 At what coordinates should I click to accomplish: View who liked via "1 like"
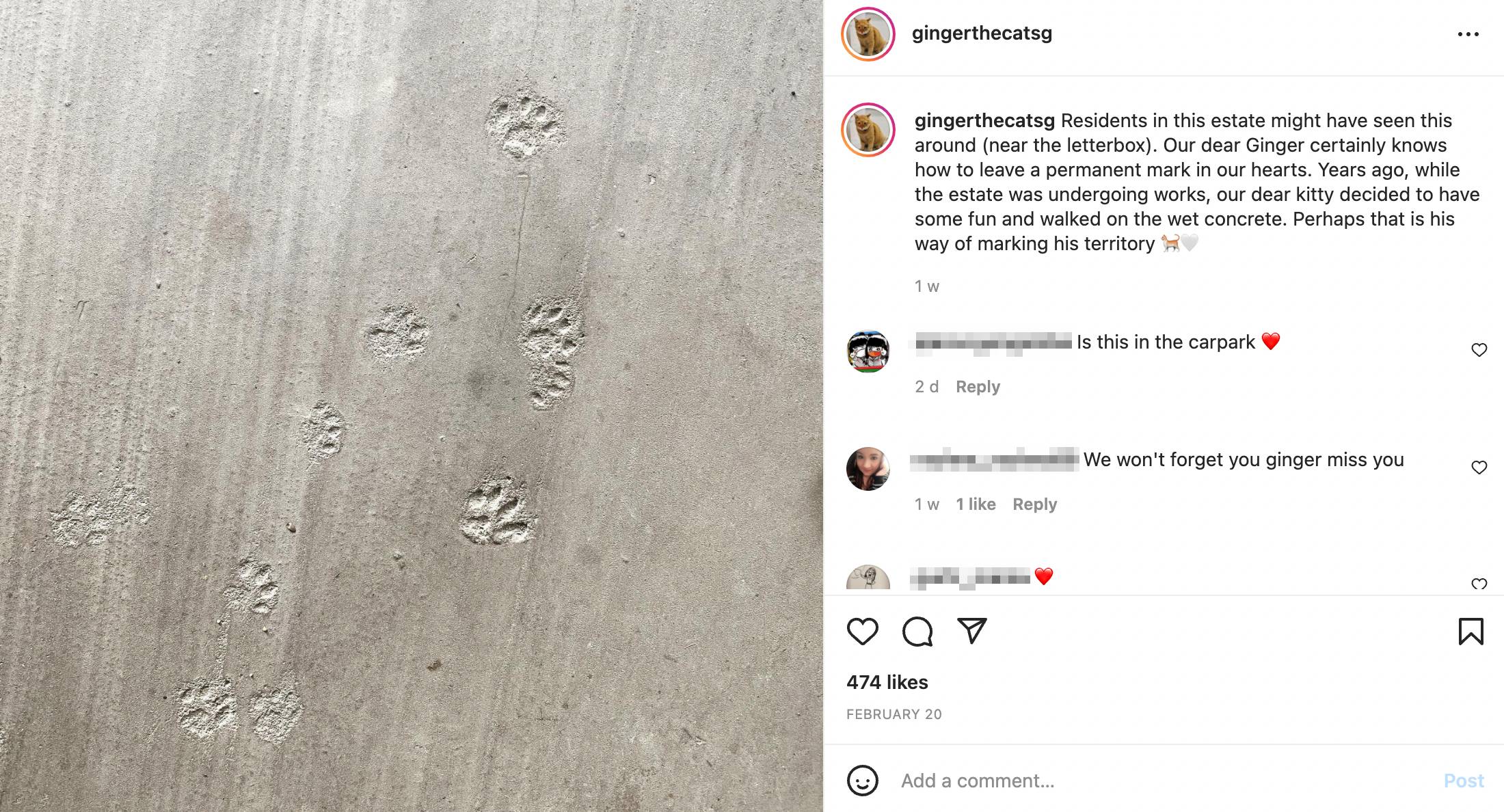pyautogui.click(x=976, y=504)
